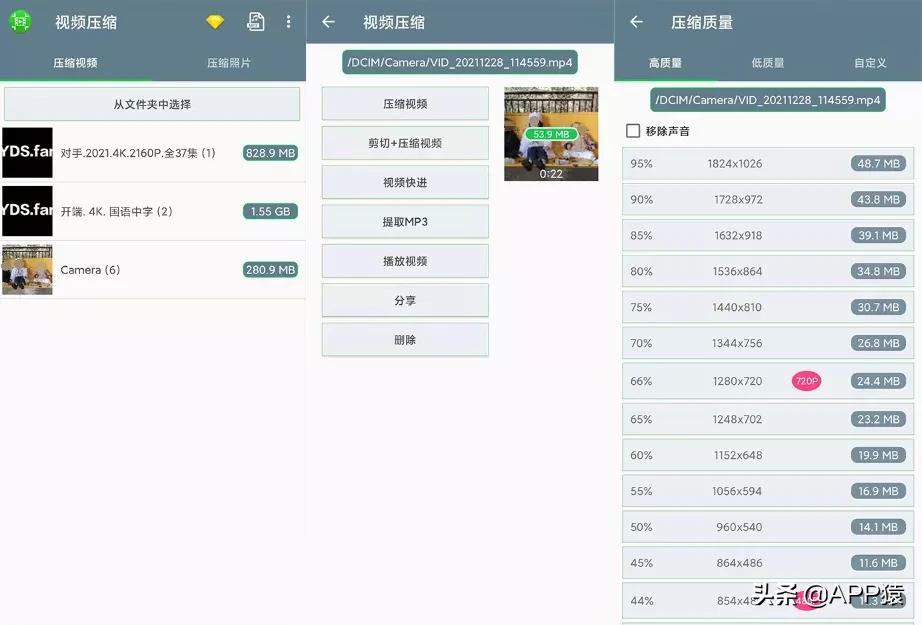Viewport: 922px width, 625px height.
Task: Click the 分享 share button
Action: (x=404, y=300)
